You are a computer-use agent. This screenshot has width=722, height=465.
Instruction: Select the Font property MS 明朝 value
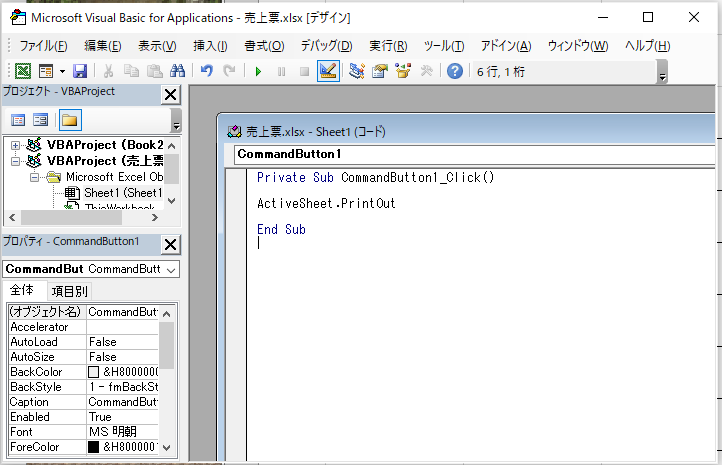[x=123, y=432]
